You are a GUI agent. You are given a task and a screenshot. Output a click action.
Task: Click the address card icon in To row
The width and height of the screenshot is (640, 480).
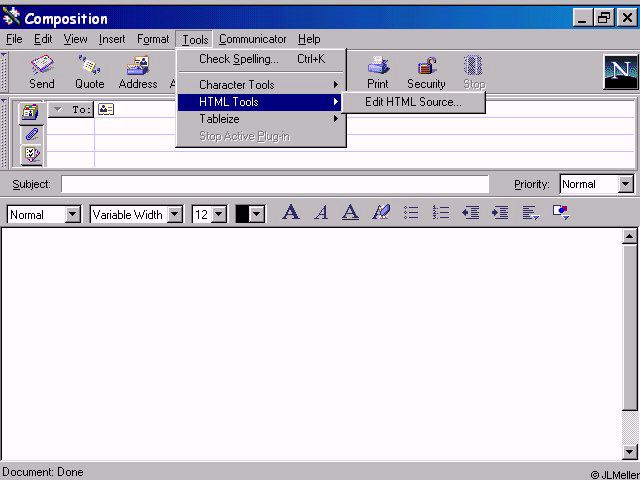(x=106, y=109)
